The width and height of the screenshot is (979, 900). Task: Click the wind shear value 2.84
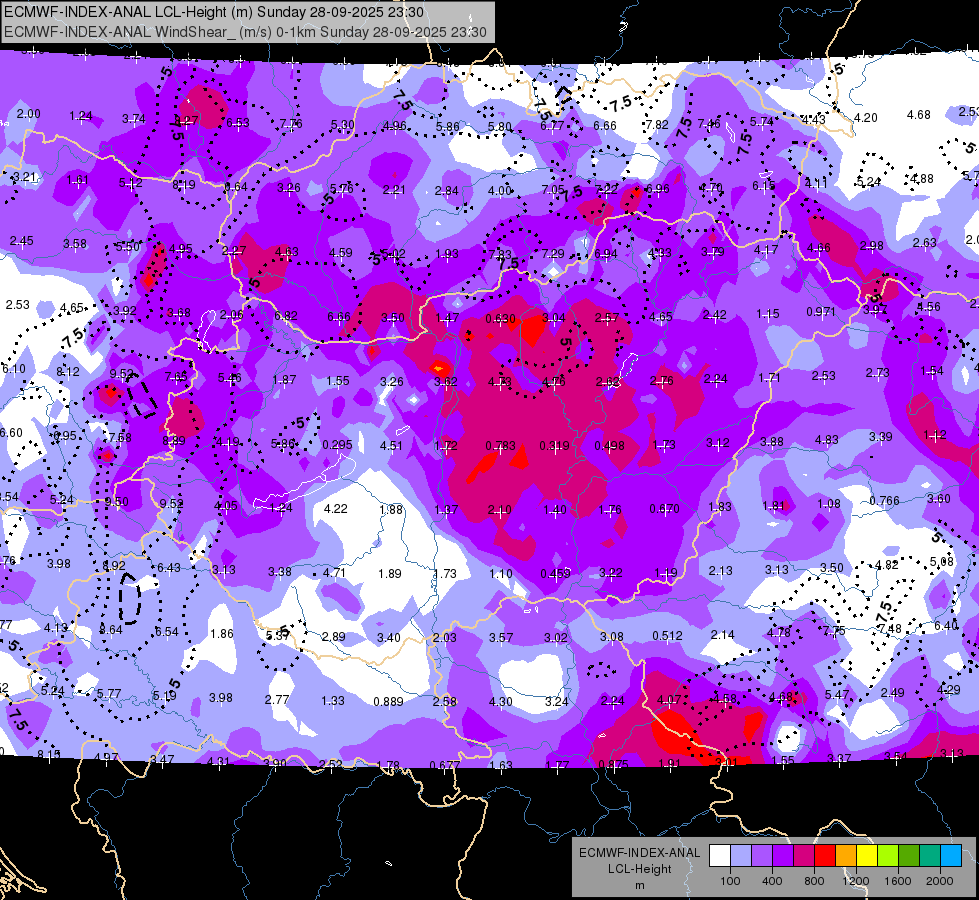point(446,190)
